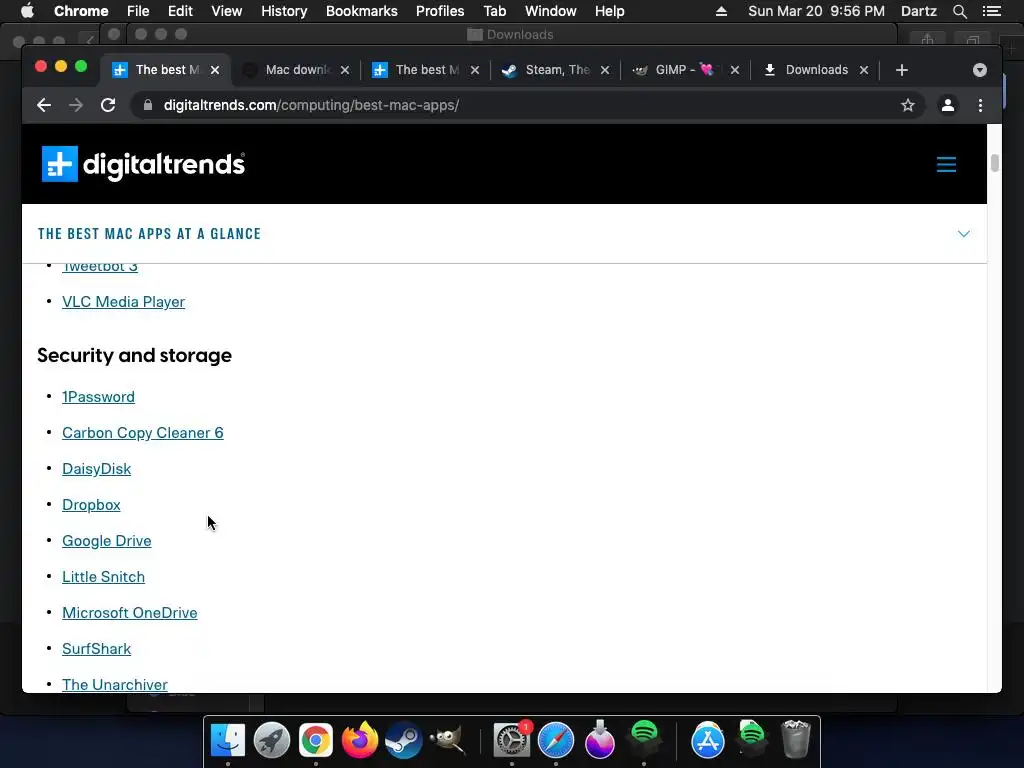This screenshot has height=768, width=1024.
Task: Launch Firefox from the Dock
Action: 360,740
